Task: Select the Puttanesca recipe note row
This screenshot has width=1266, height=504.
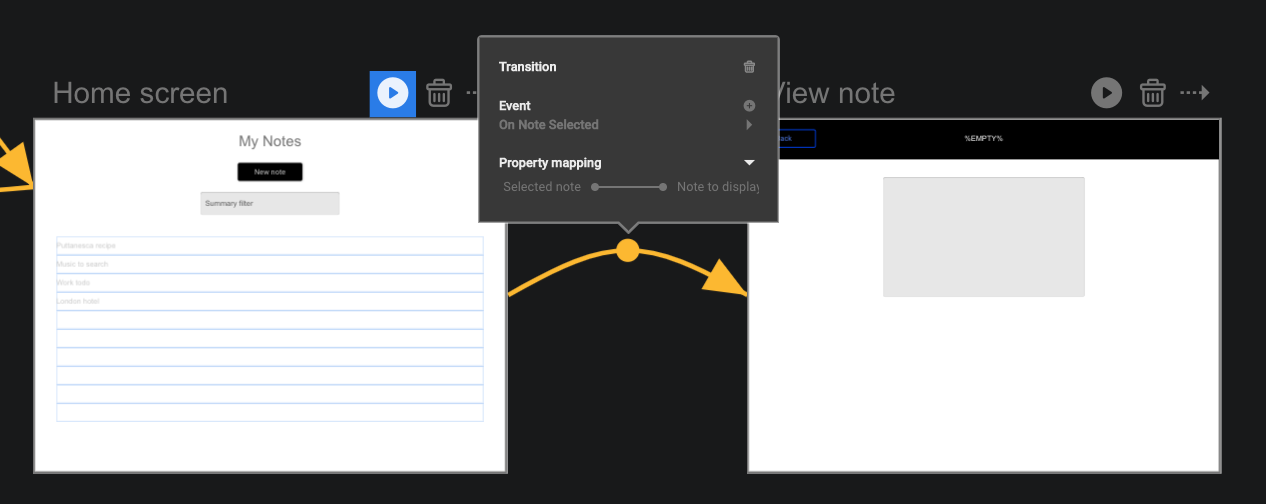Action: [x=270, y=245]
